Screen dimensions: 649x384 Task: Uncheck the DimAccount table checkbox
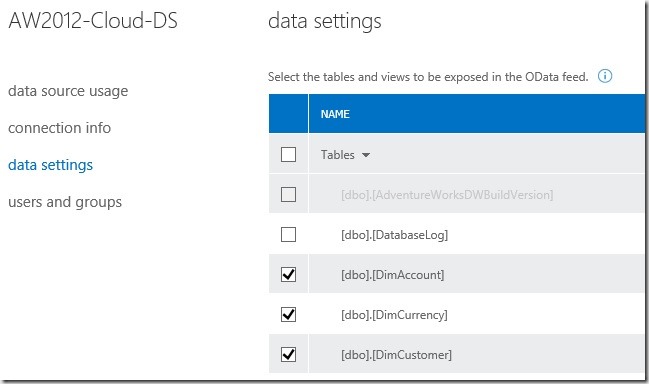(x=288, y=274)
